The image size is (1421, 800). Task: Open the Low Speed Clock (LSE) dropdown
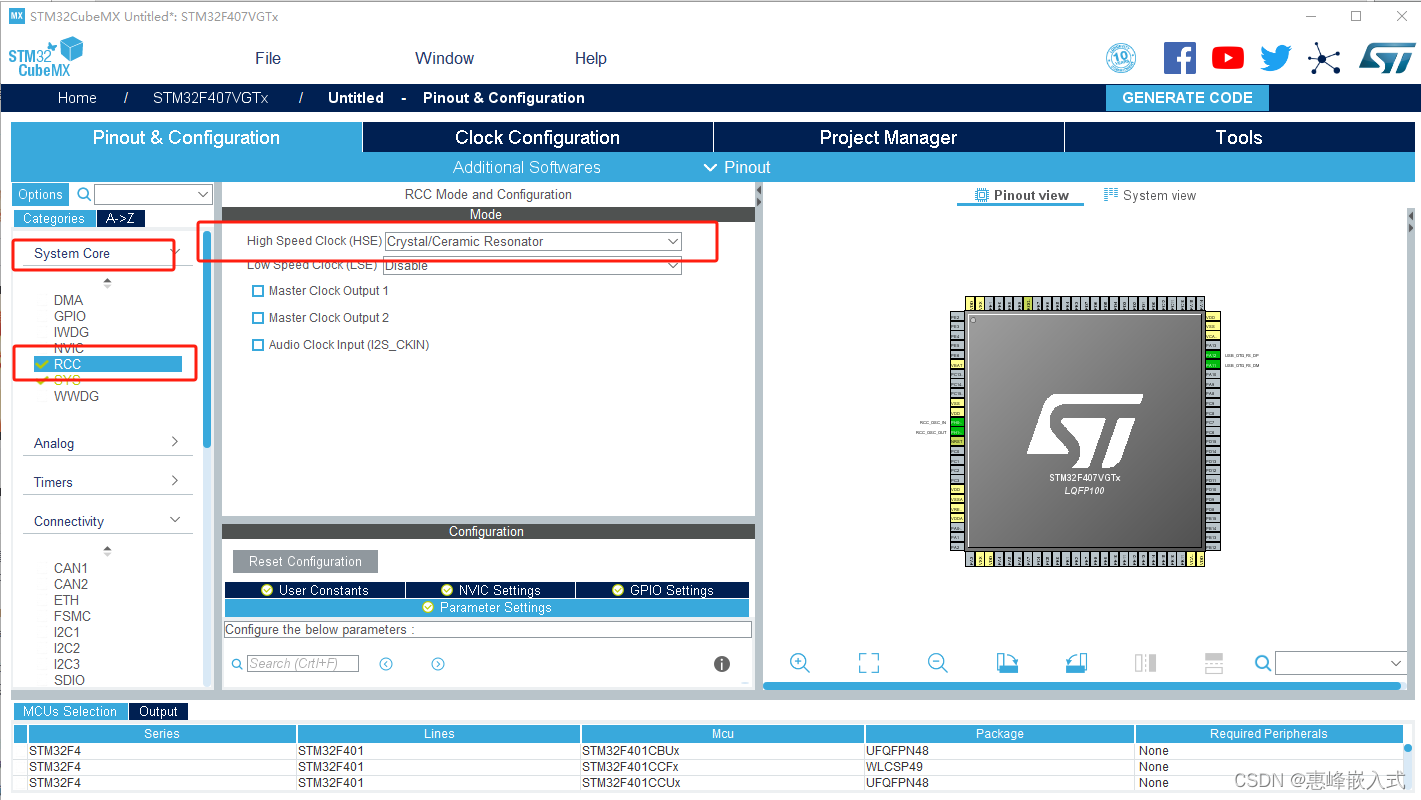click(671, 264)
